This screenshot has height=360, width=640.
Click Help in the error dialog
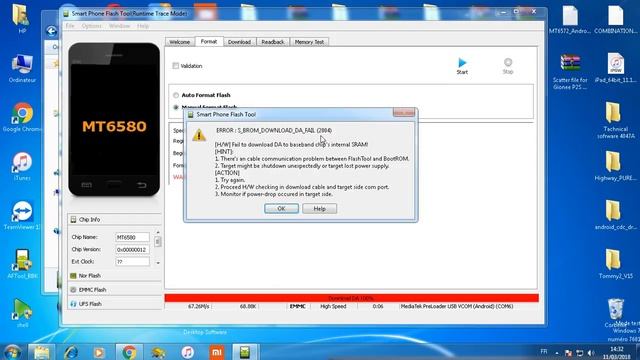pos(320,209)
